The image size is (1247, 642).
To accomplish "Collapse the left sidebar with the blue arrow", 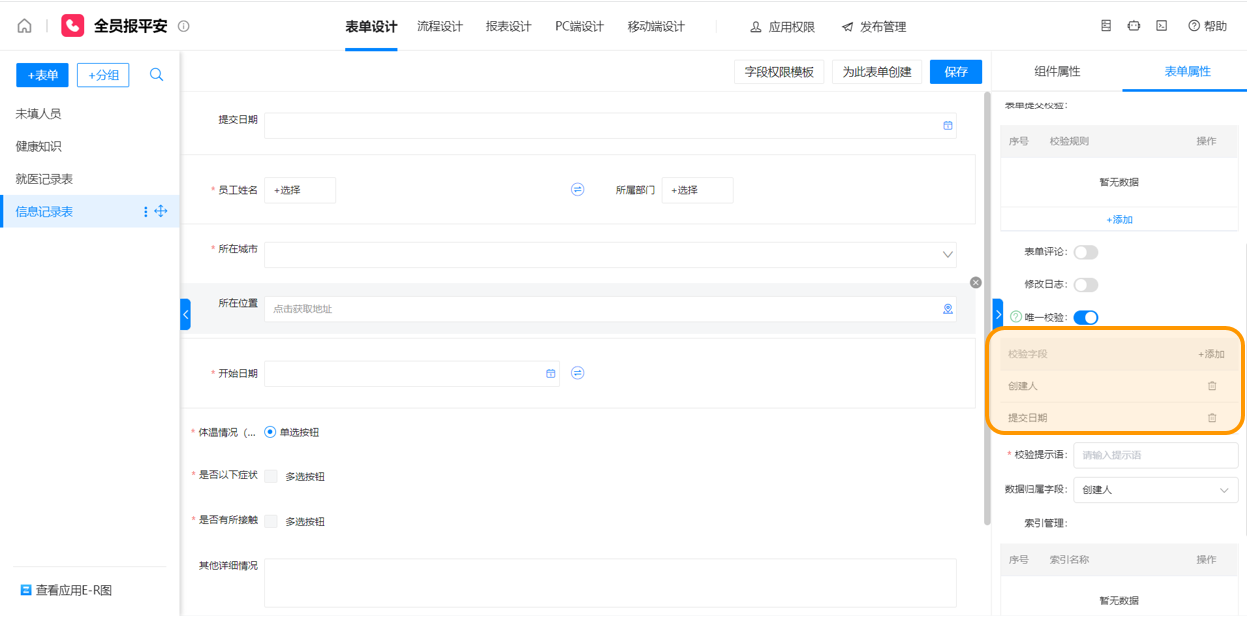I will click(185, 314).
